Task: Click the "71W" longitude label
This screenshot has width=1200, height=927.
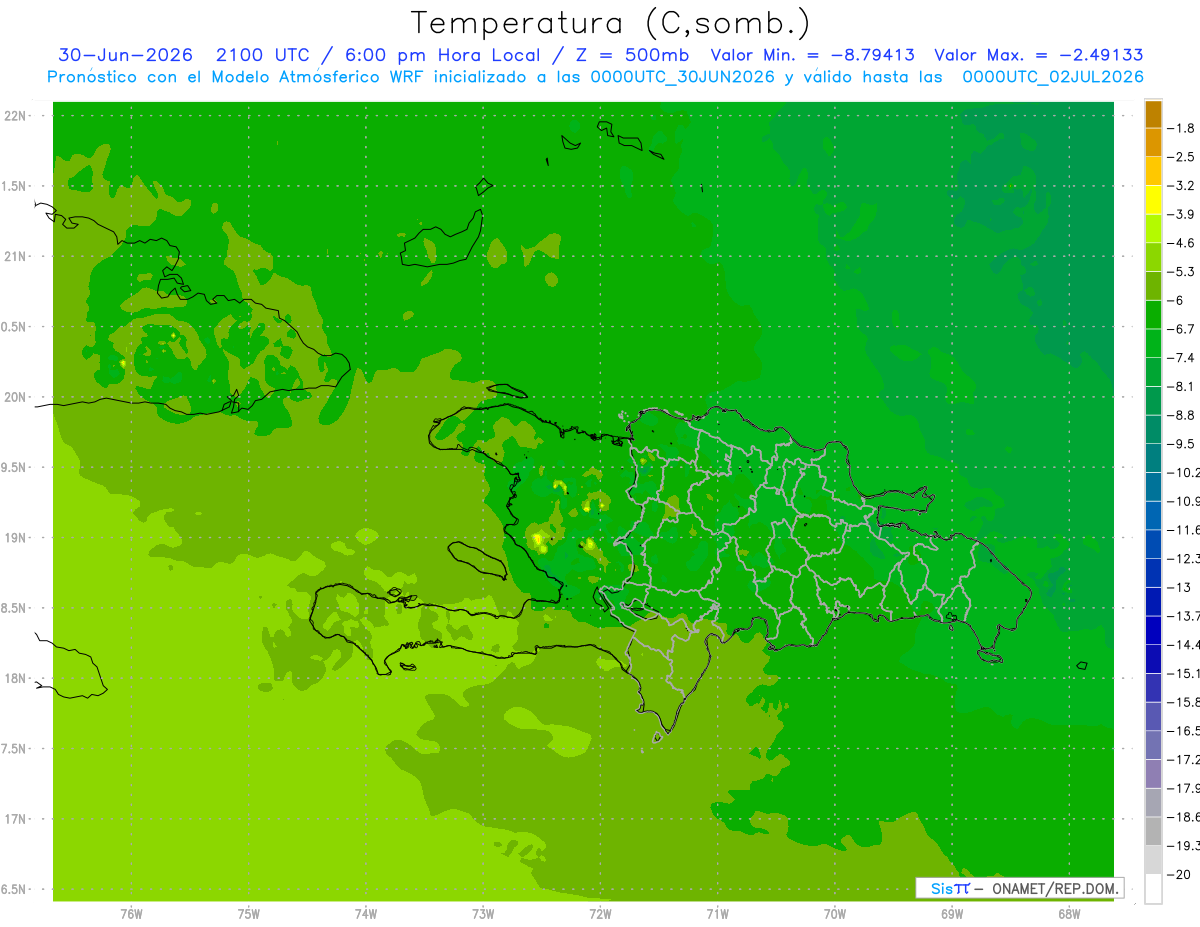Action: pyautogui.click(x=717, y=913)
